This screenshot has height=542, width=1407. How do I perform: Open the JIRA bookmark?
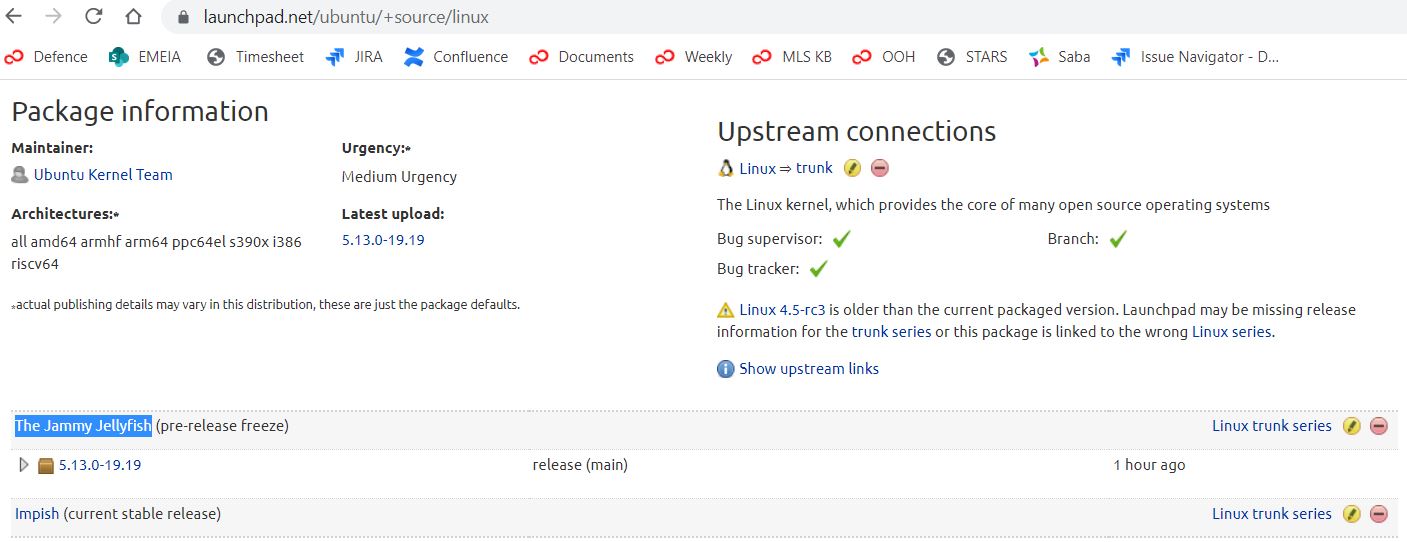(x=354, y=57)
